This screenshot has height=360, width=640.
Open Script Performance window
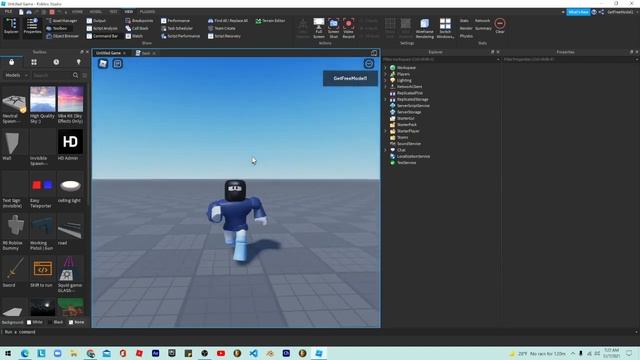pos(180,36)
